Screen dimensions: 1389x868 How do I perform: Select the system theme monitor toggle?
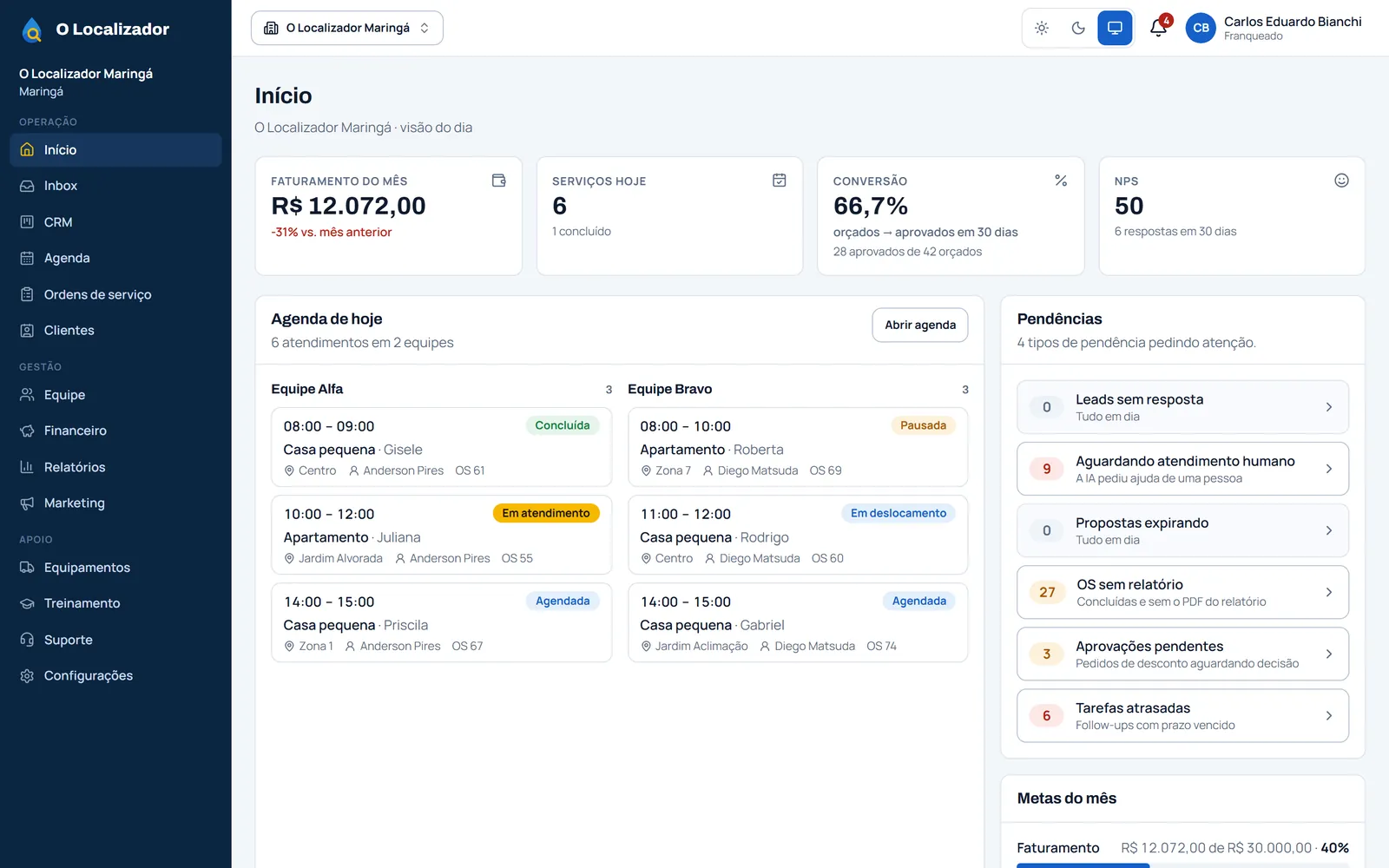[1115, 28]
